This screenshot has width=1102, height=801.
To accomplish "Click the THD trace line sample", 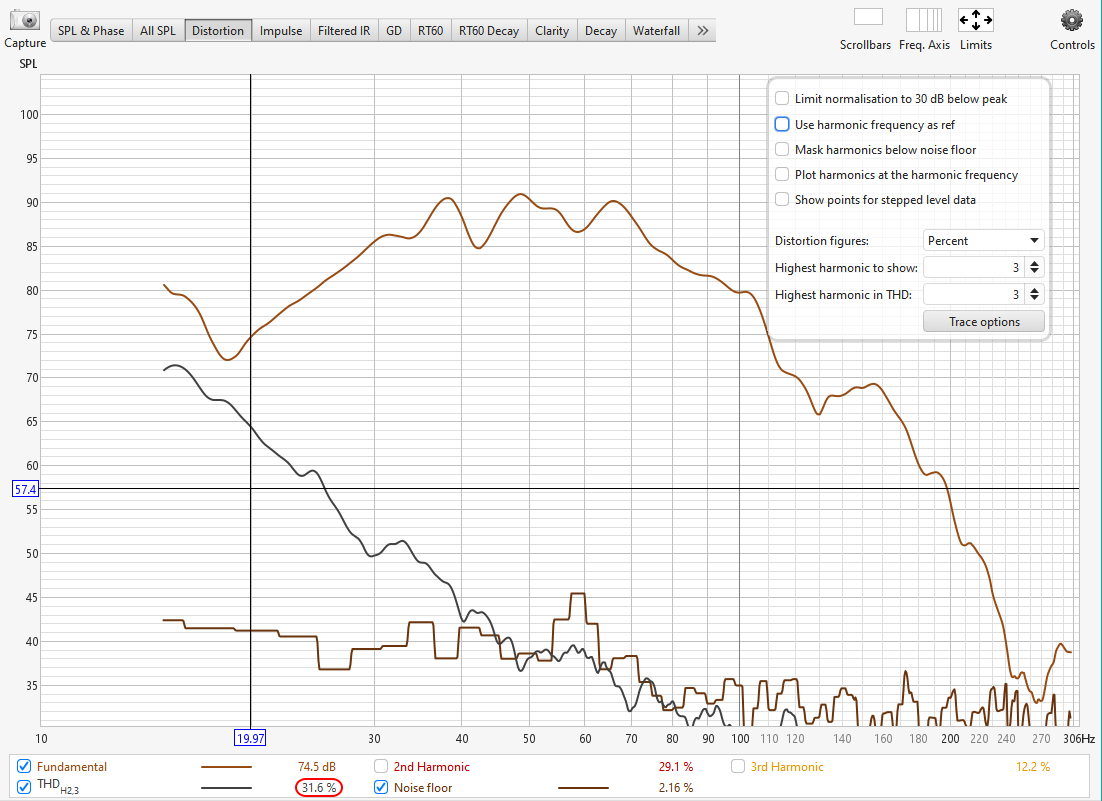I will [x=226, y=788].
